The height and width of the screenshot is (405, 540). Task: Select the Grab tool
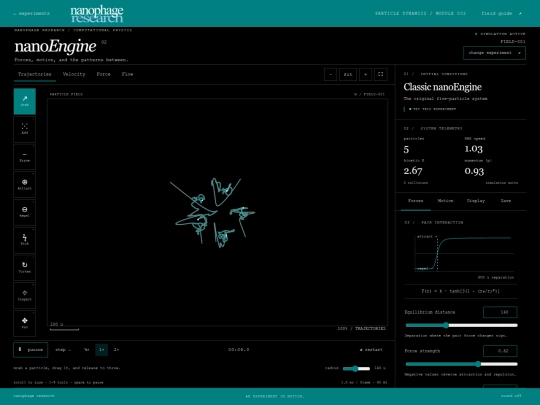tap(24, 101)
